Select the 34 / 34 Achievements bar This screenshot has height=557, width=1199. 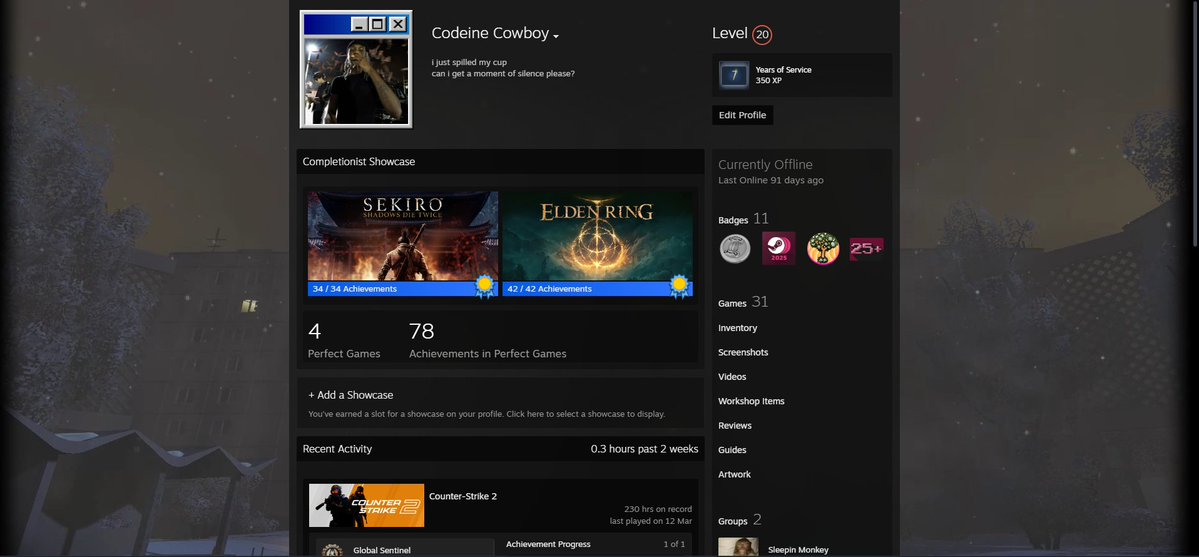pyautogui.click(x=403, y=288)
